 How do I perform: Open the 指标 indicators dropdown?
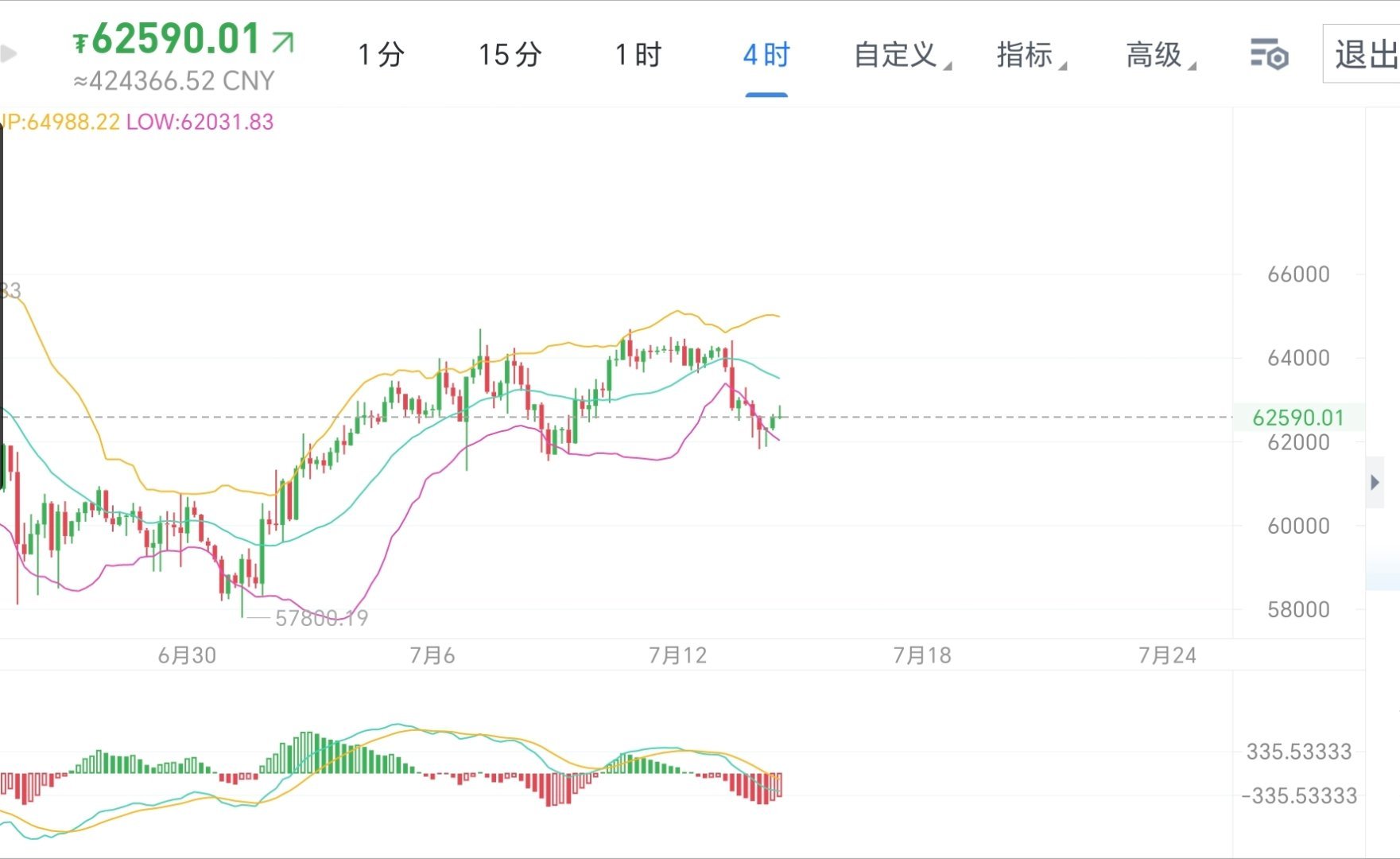point(1031,55)
